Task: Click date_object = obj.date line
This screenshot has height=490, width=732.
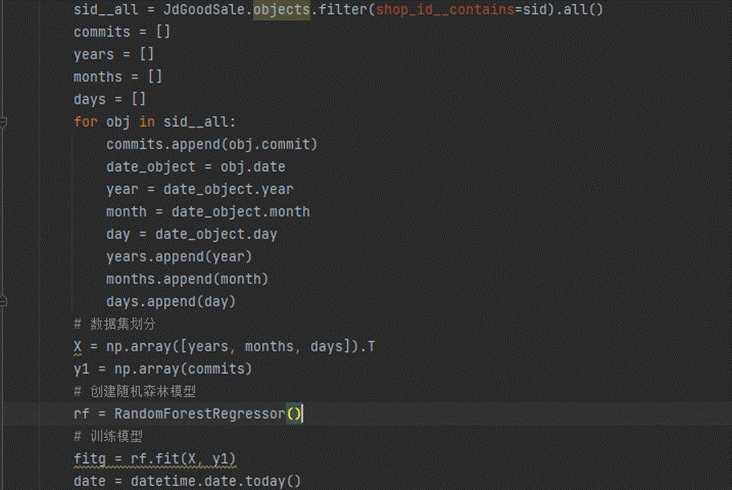Action: 196,167
